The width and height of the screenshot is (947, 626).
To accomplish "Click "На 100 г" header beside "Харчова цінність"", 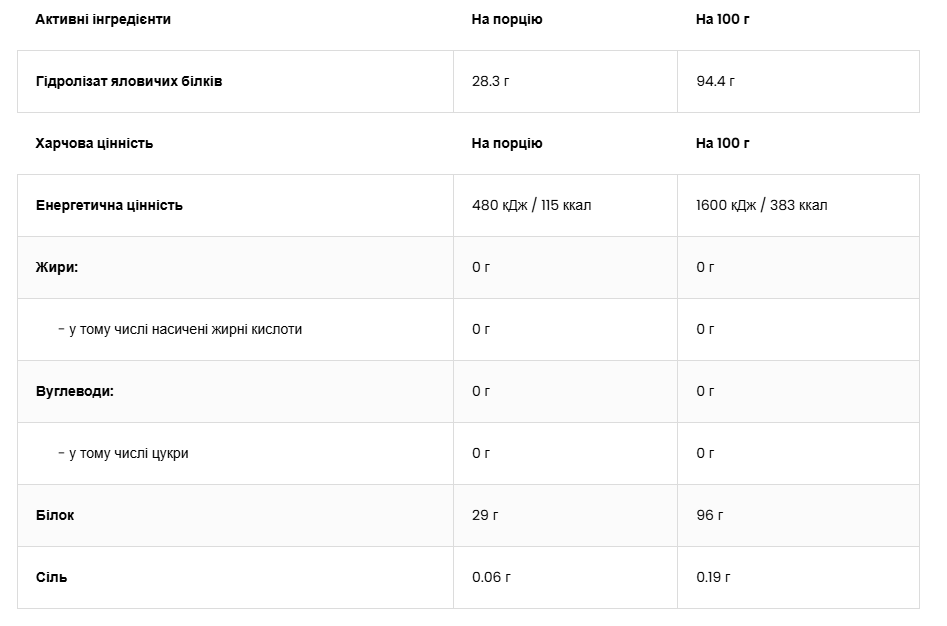I will point(723,143).
